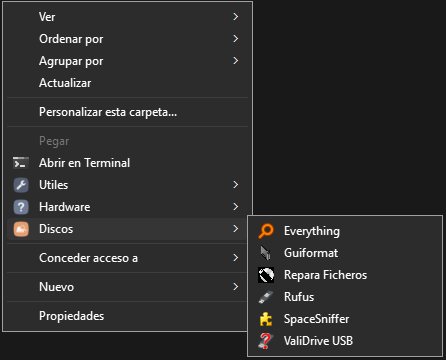Click the orange icon next to Discos

[21, 229]
